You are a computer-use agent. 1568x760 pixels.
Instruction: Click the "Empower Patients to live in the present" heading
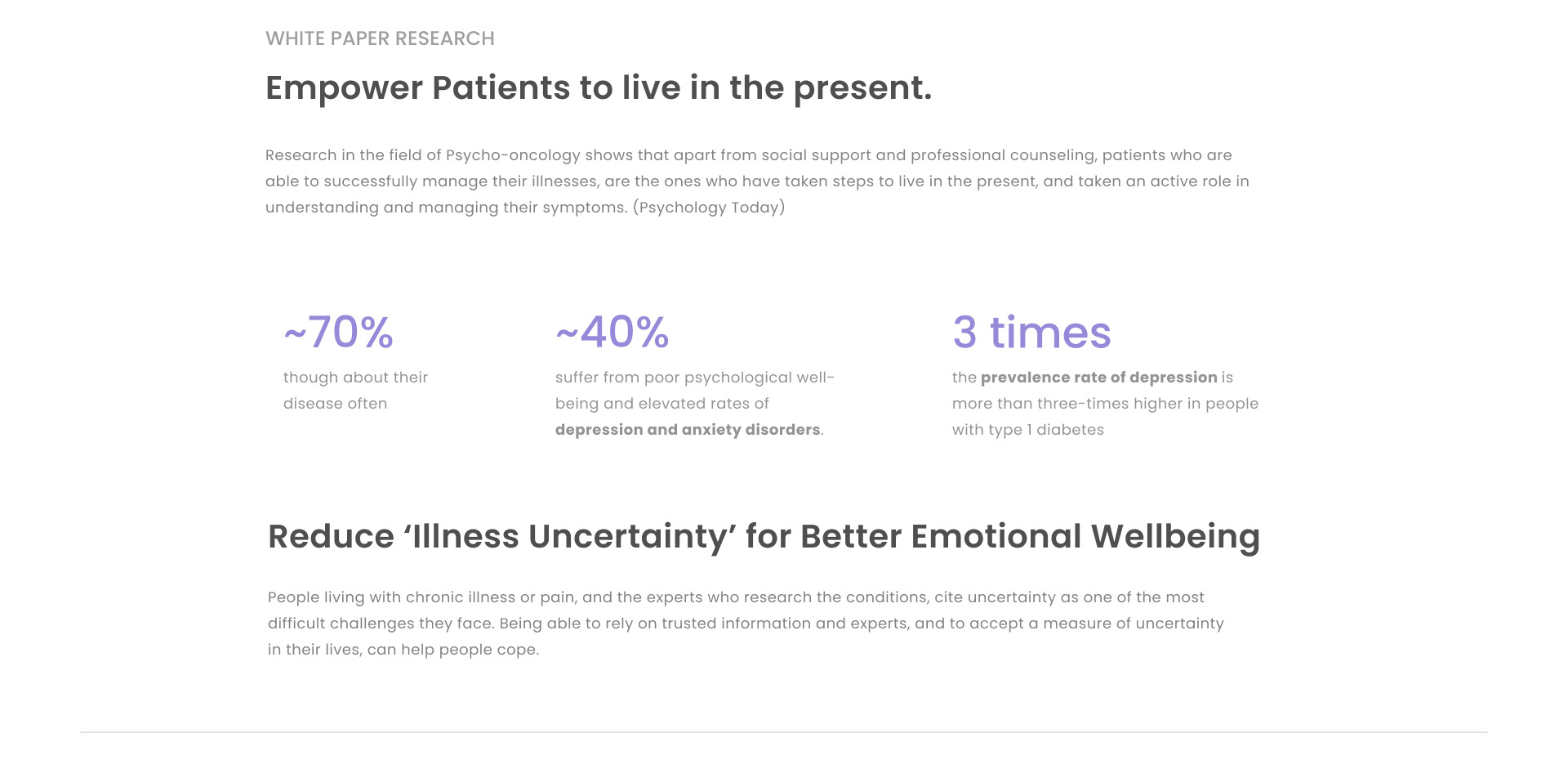pos(598,88)
